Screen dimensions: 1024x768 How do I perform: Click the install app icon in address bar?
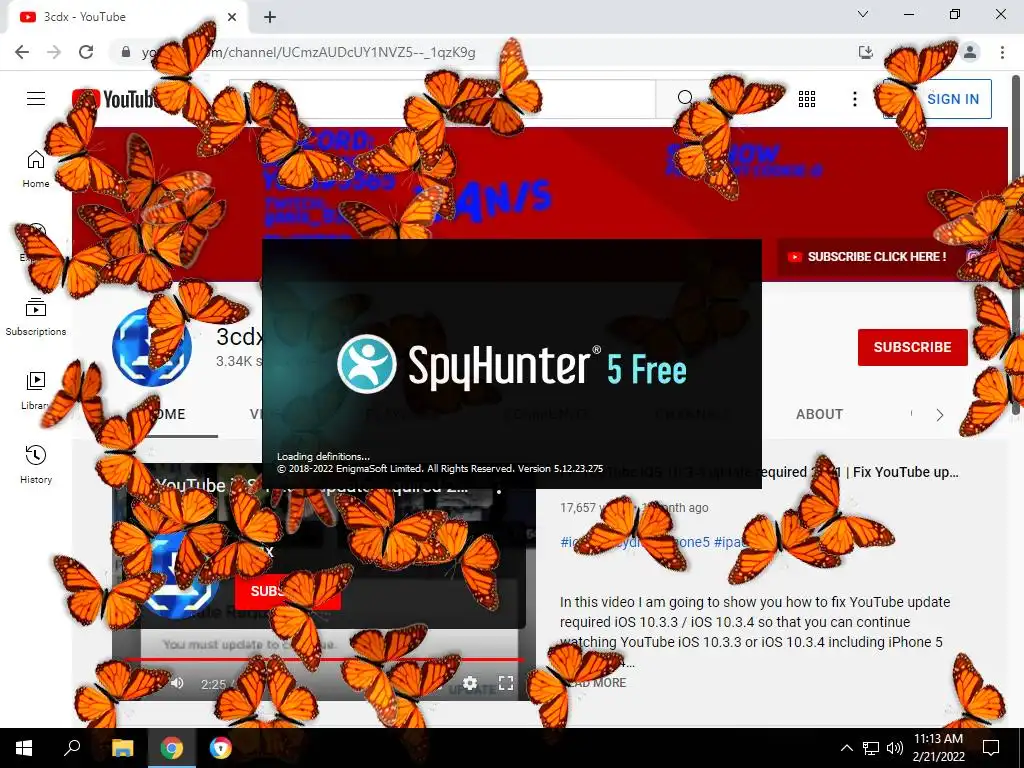tap(865, 52)
